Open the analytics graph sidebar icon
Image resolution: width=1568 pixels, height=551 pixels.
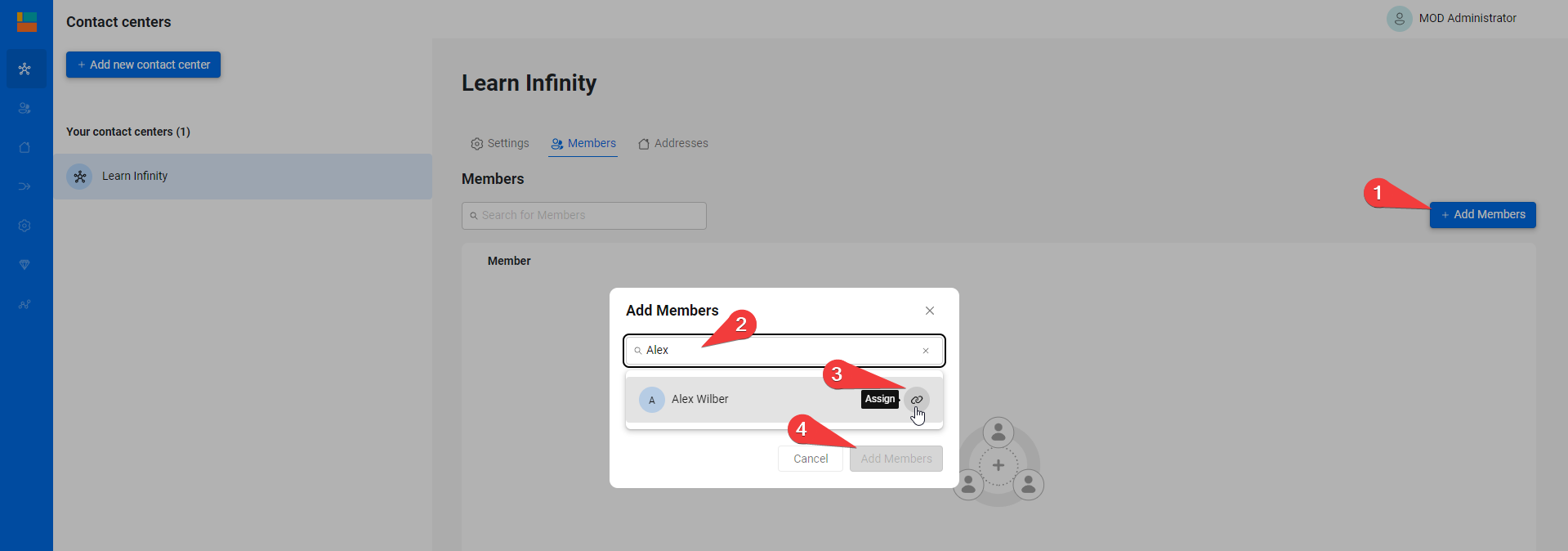click(x=25, y=304)
